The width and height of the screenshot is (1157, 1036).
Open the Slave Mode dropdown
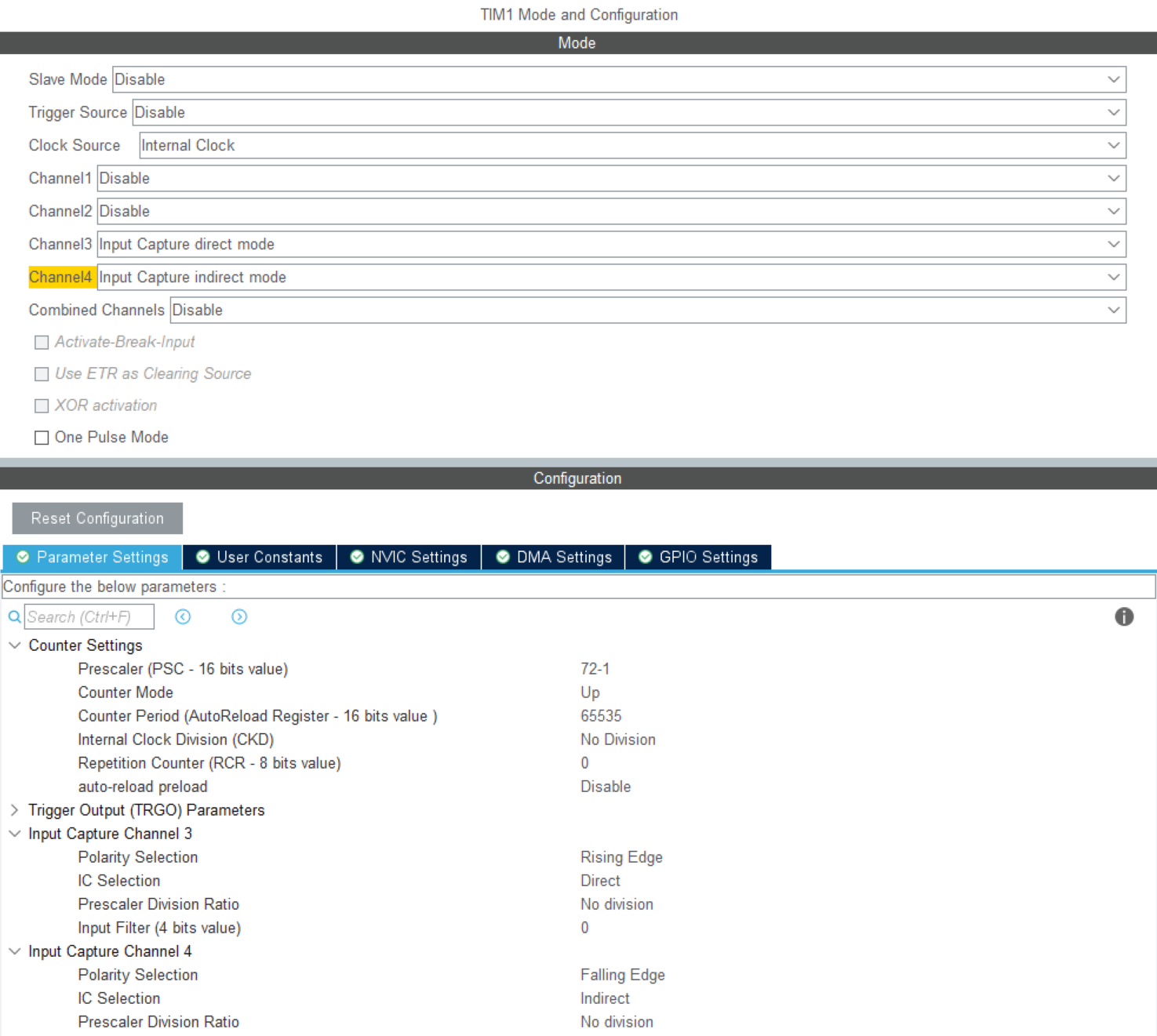[618, 80]
